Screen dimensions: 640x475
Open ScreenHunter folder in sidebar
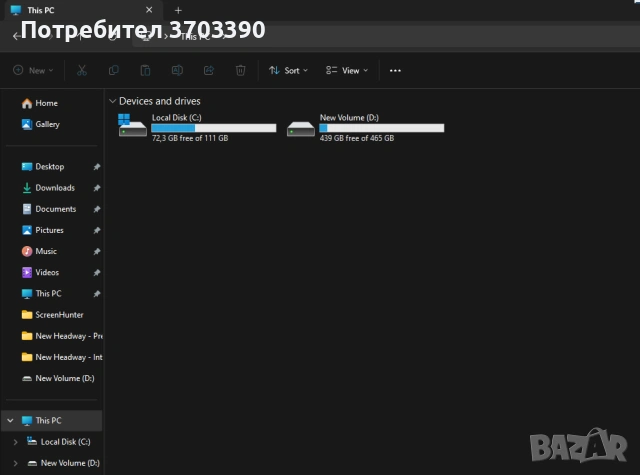click(52, 315)
